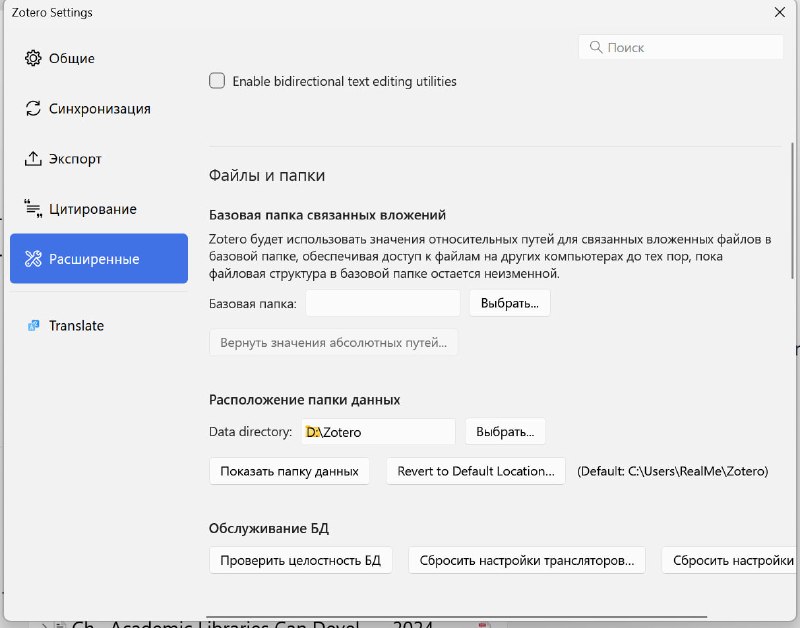Image resolution: width=800 pixels, height=628 pixels.
Task: Click the sync arrows icon beside Синхронизация
Action: 33,108
